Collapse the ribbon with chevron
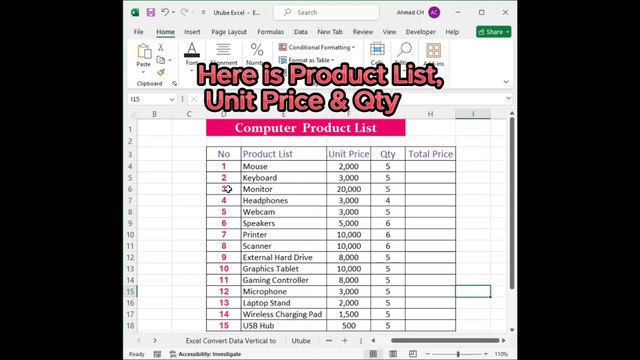The height and width of the screenshot is (360, 640). [506, 82]
